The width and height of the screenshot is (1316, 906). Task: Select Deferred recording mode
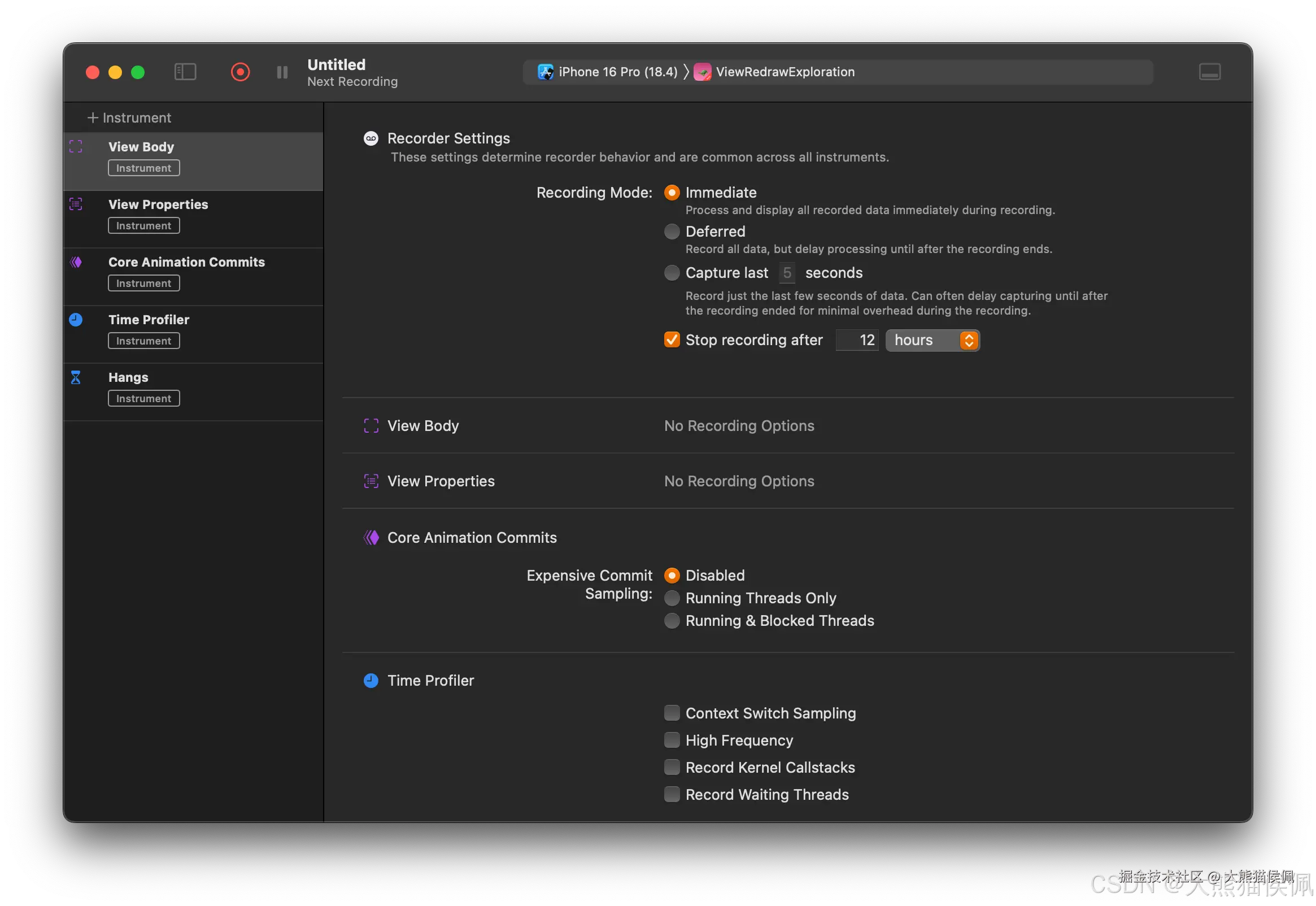click(x=672, y=232)
